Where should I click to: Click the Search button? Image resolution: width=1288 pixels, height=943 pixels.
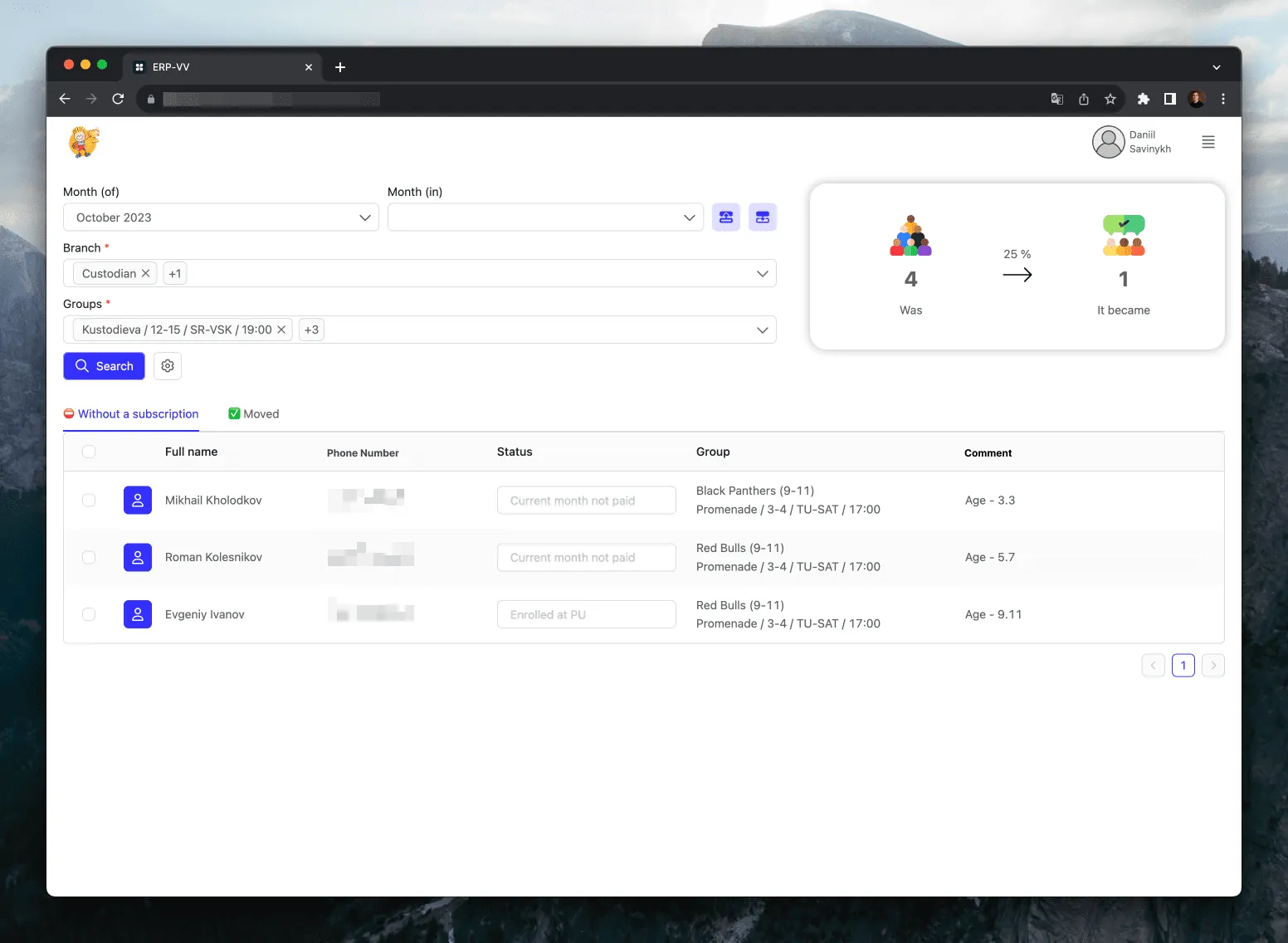click(104, 365)
